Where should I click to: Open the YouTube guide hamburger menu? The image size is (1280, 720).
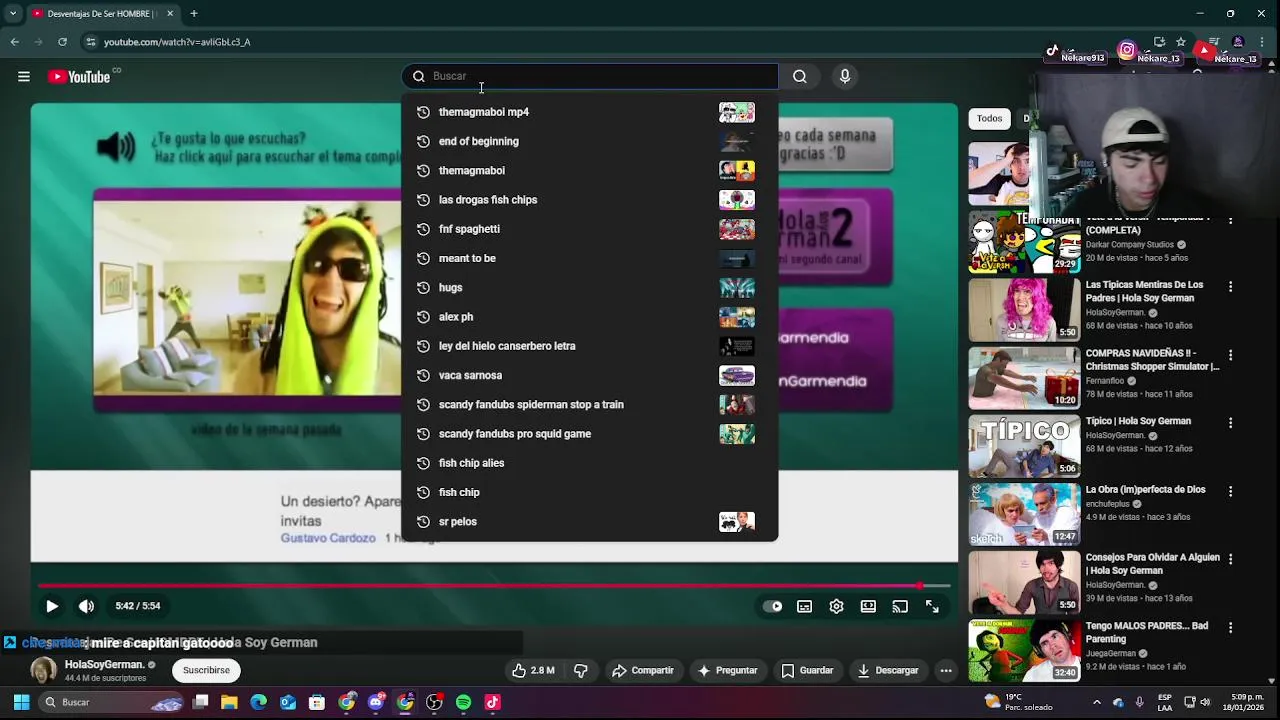[x=24, y=76]
